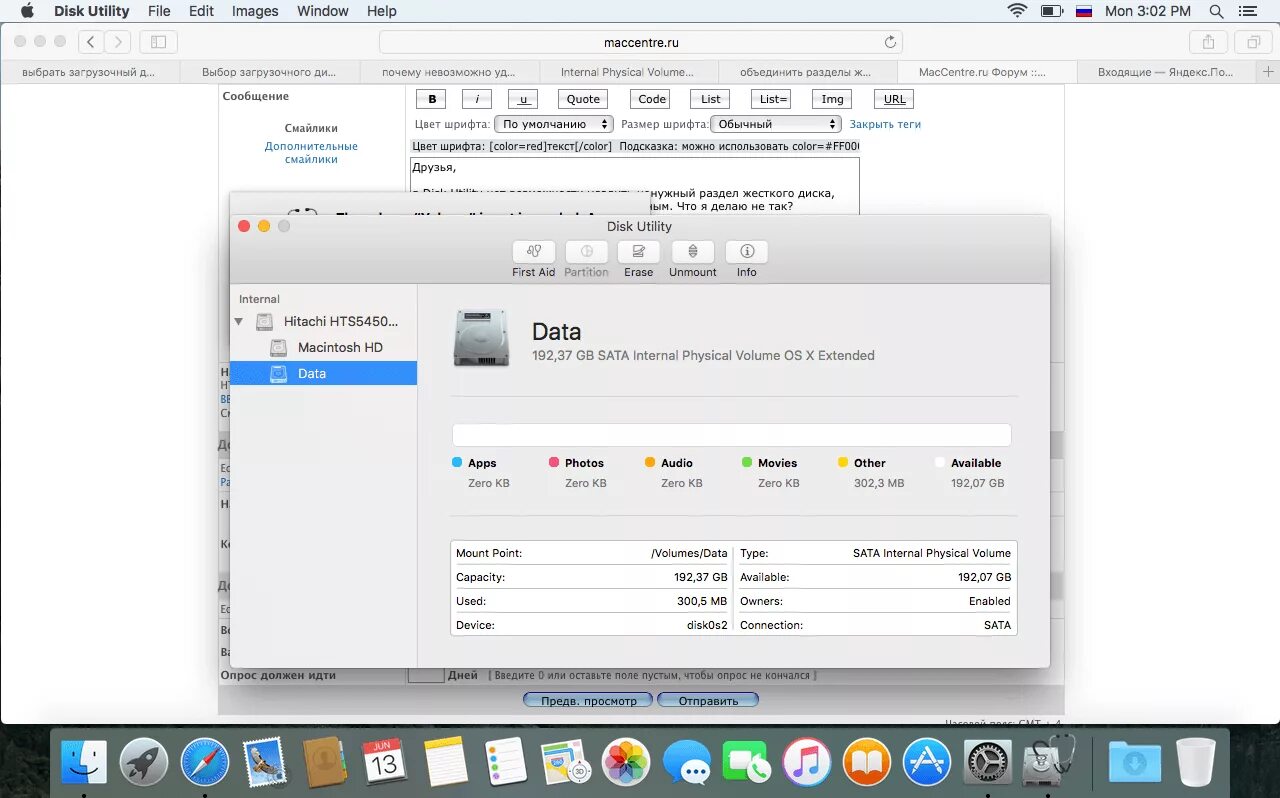The image size is (1280, 798).
Task: Open Дополнительные смайлики link
Action: [x=311, y=153]
